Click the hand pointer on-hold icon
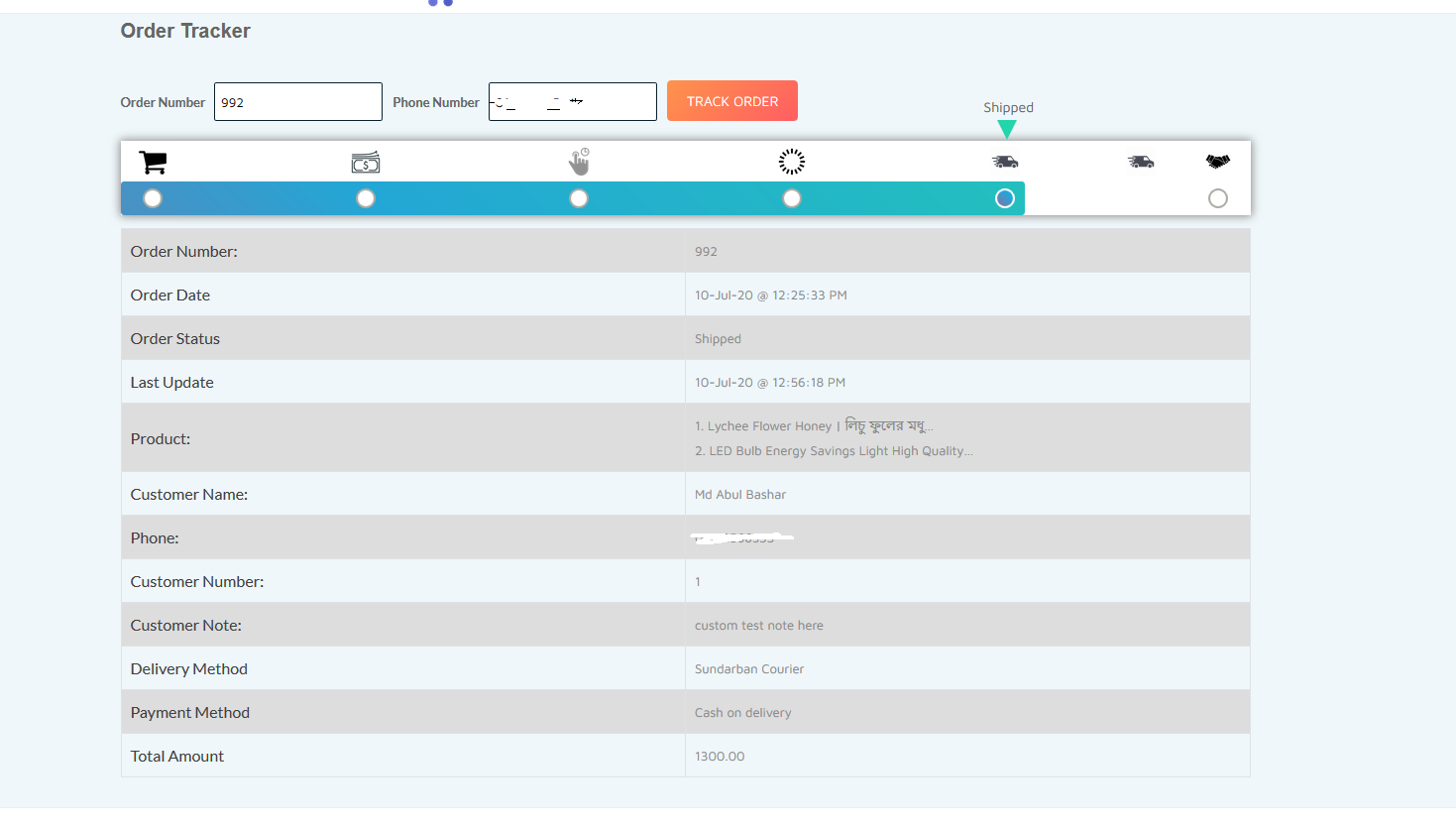This screenshot has width=1456, height=829. pyautogui.click(x=579, y=162)
